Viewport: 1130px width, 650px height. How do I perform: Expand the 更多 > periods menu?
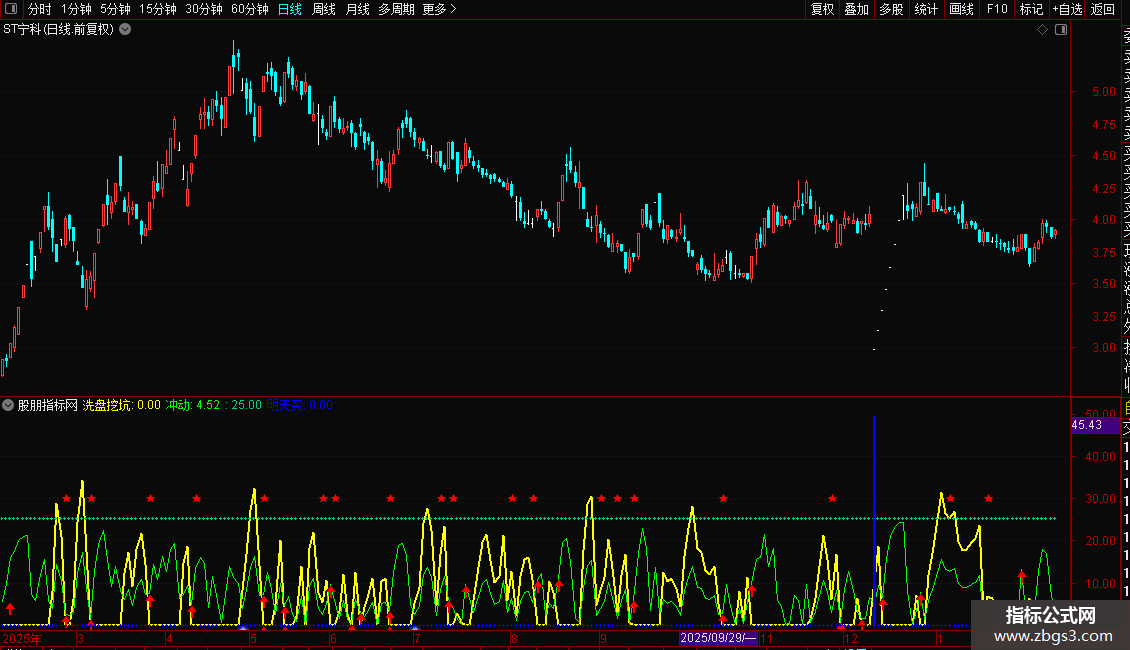(440, 9)
